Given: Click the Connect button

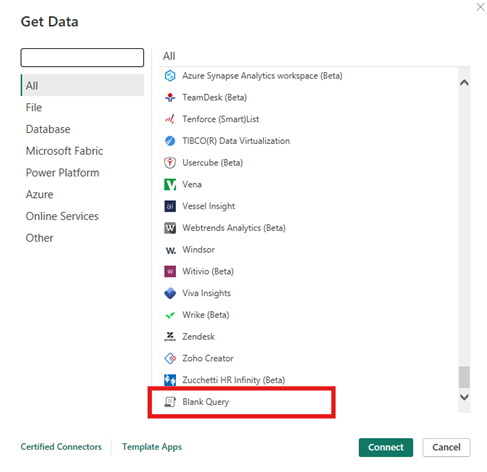Looking at the screenshot, I should point(386,447).
